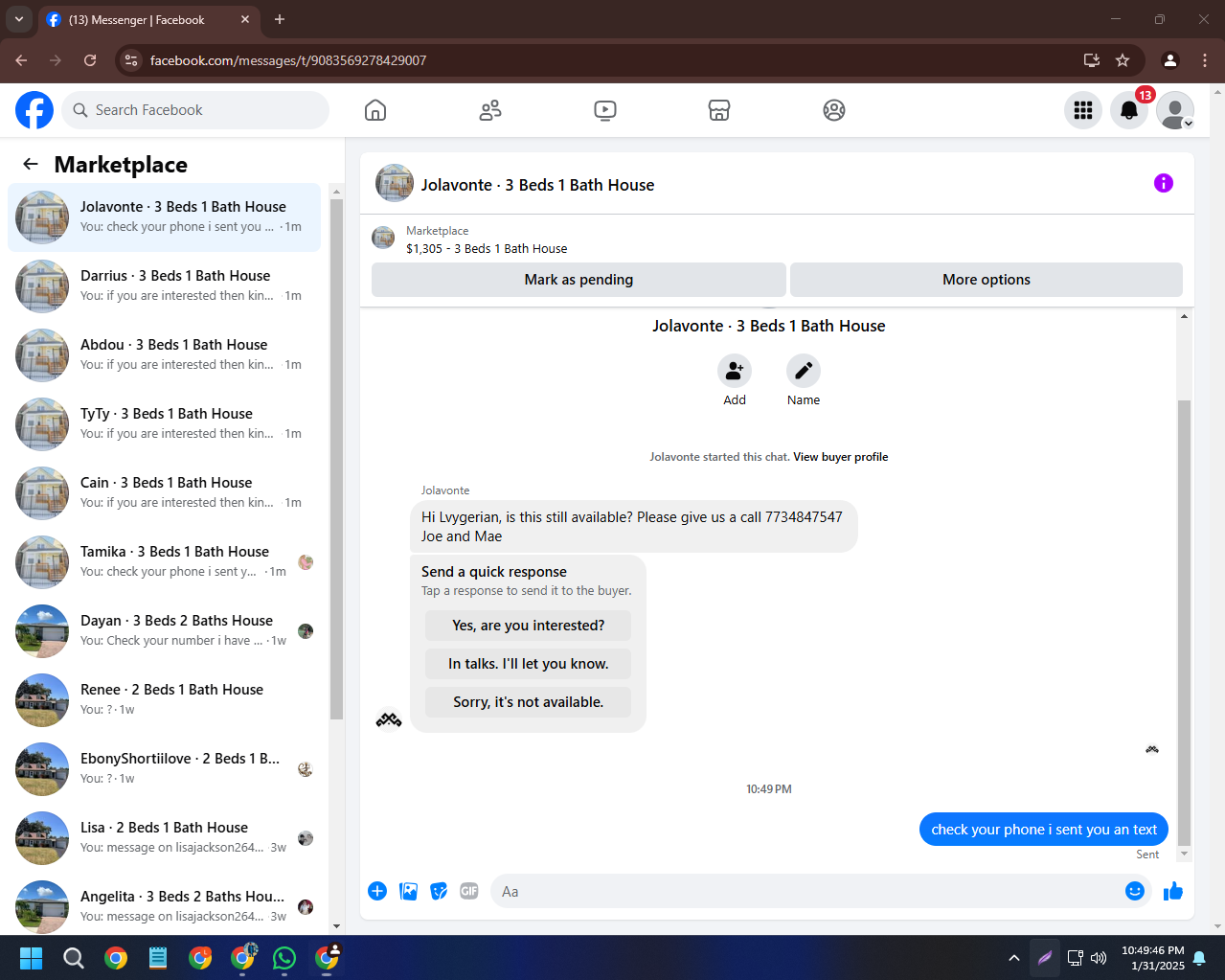Open the tab search dropdown arrow
The width and height of the screenshot is (1225, 980).
pos(18,19)
